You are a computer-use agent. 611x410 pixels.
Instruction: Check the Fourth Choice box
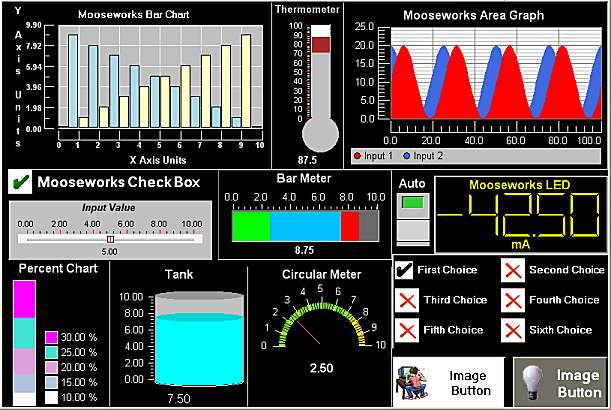click(512, 300)
